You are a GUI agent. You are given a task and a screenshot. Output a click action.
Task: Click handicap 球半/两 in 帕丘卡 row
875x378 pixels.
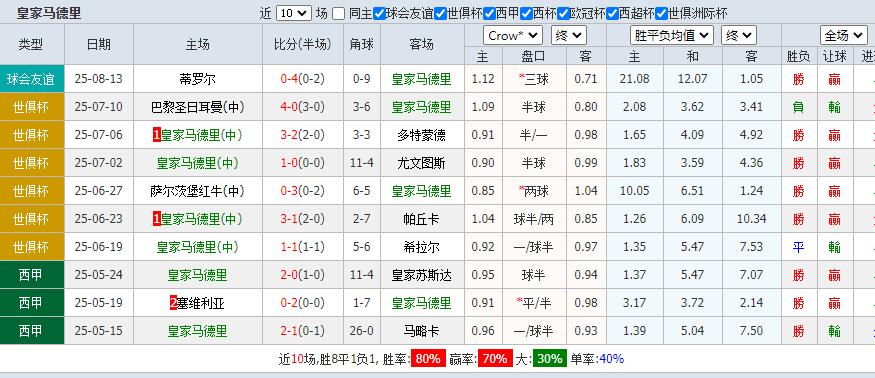(534, 219)
